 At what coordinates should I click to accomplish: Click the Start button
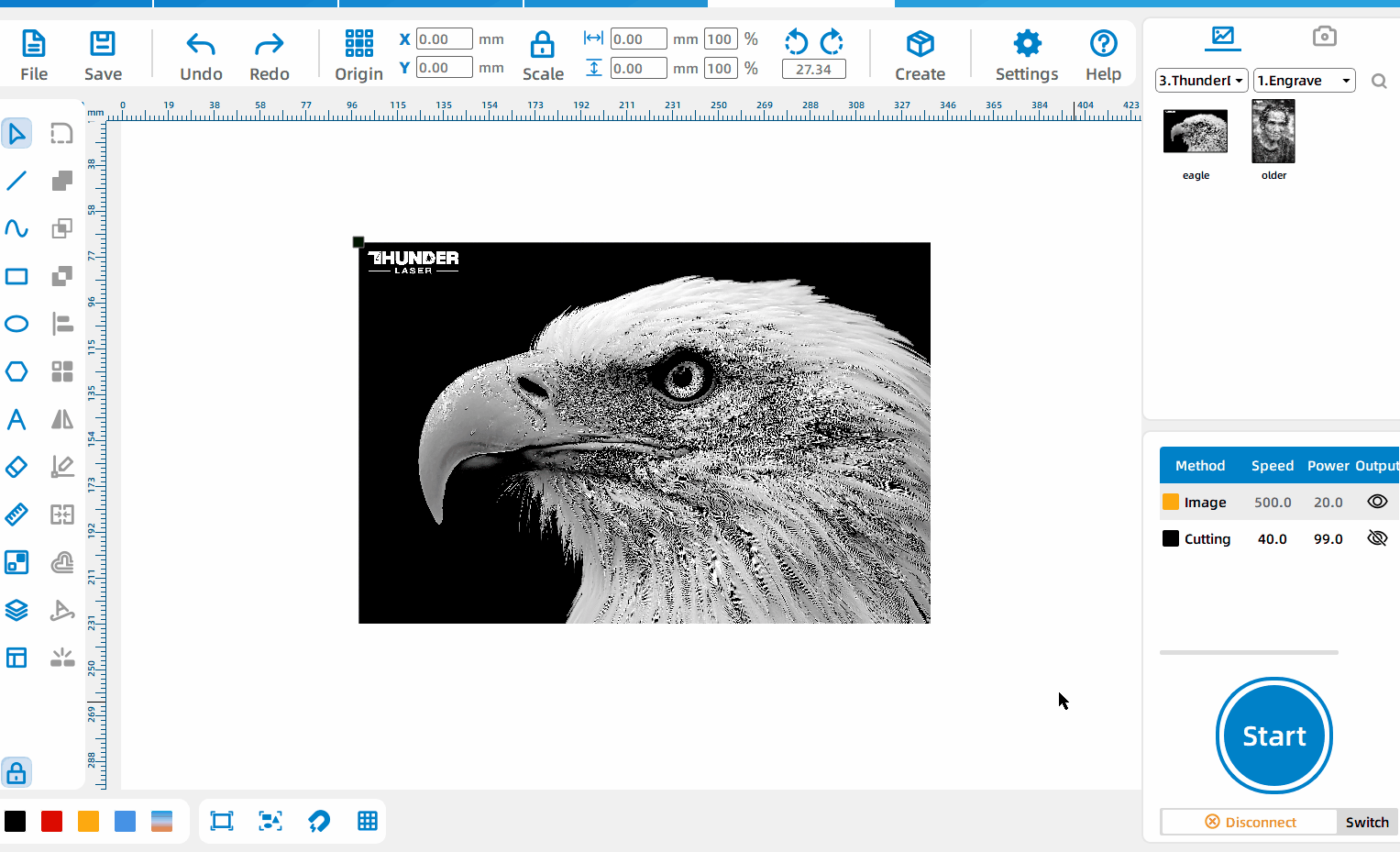tap(1274, 736)
